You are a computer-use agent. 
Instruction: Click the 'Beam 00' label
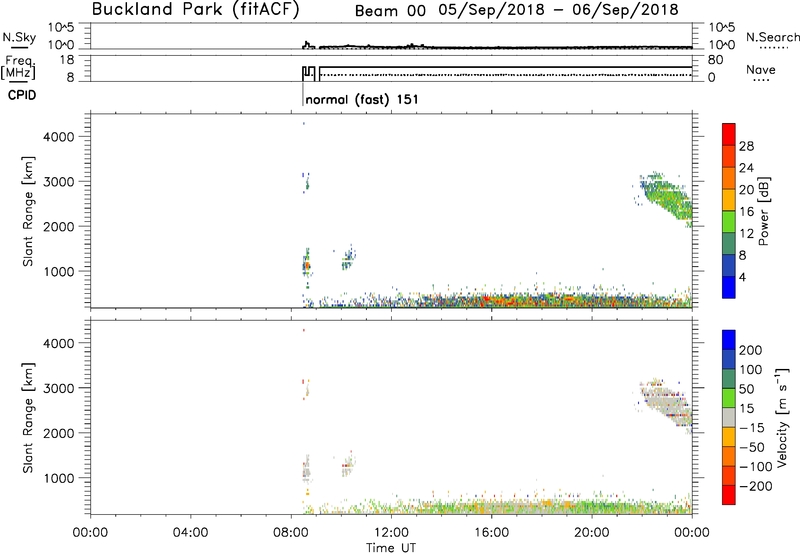coord(390,11)
